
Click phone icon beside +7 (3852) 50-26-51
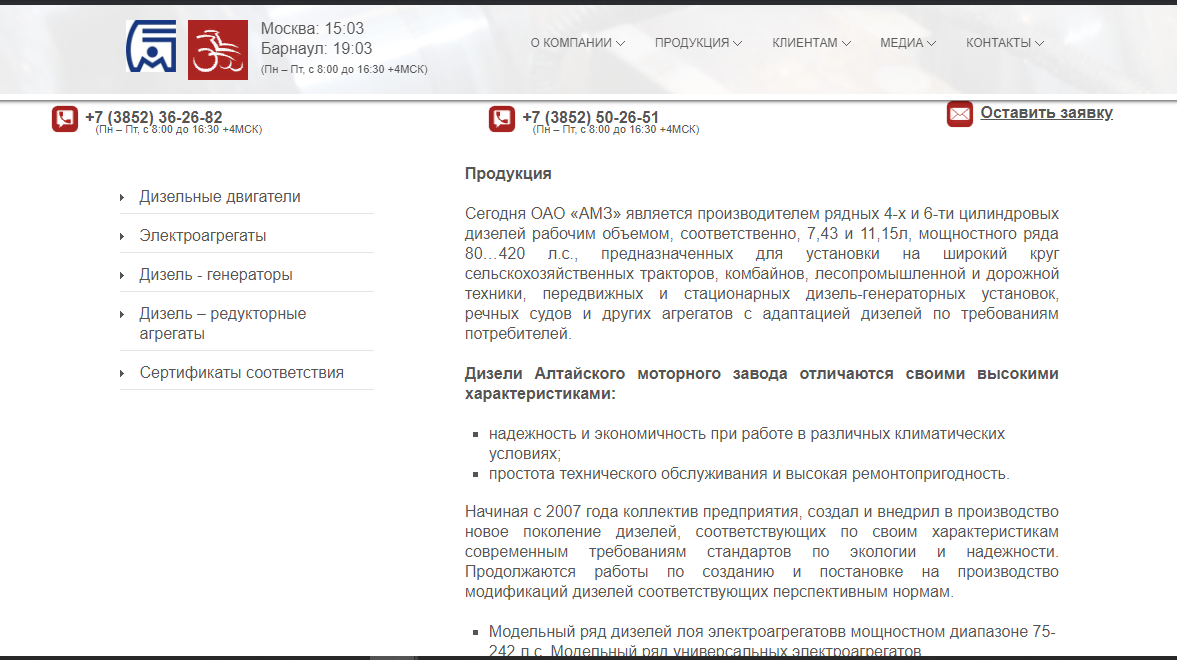tap(501, 119)
